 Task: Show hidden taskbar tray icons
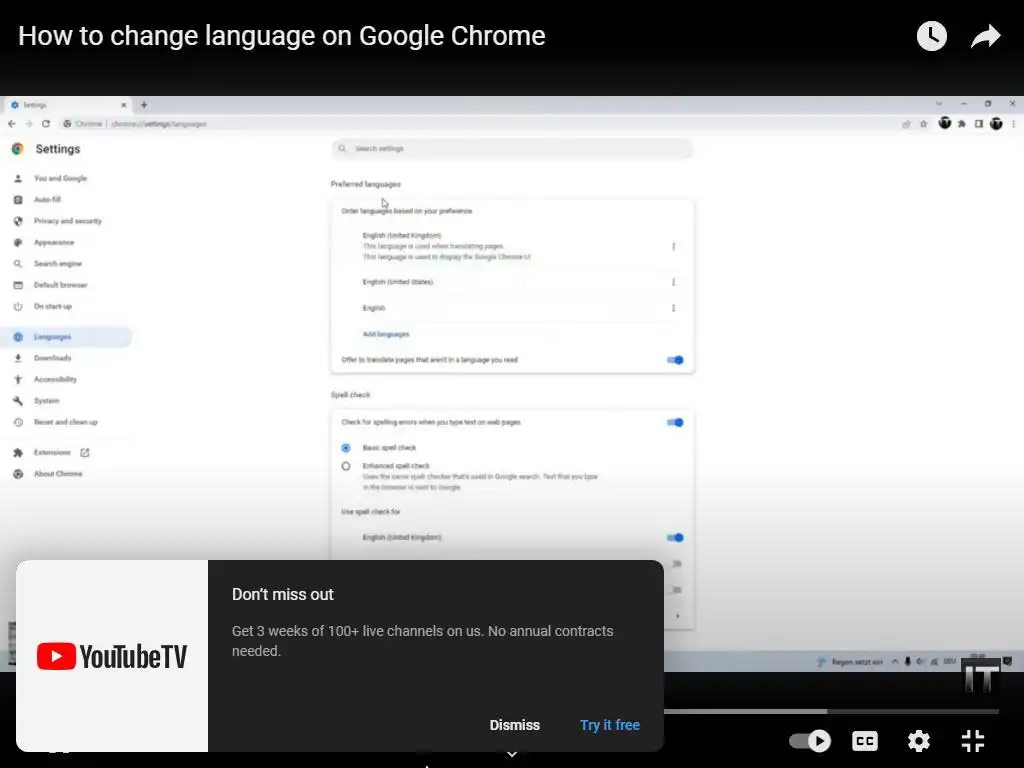[x=895, y=662]
